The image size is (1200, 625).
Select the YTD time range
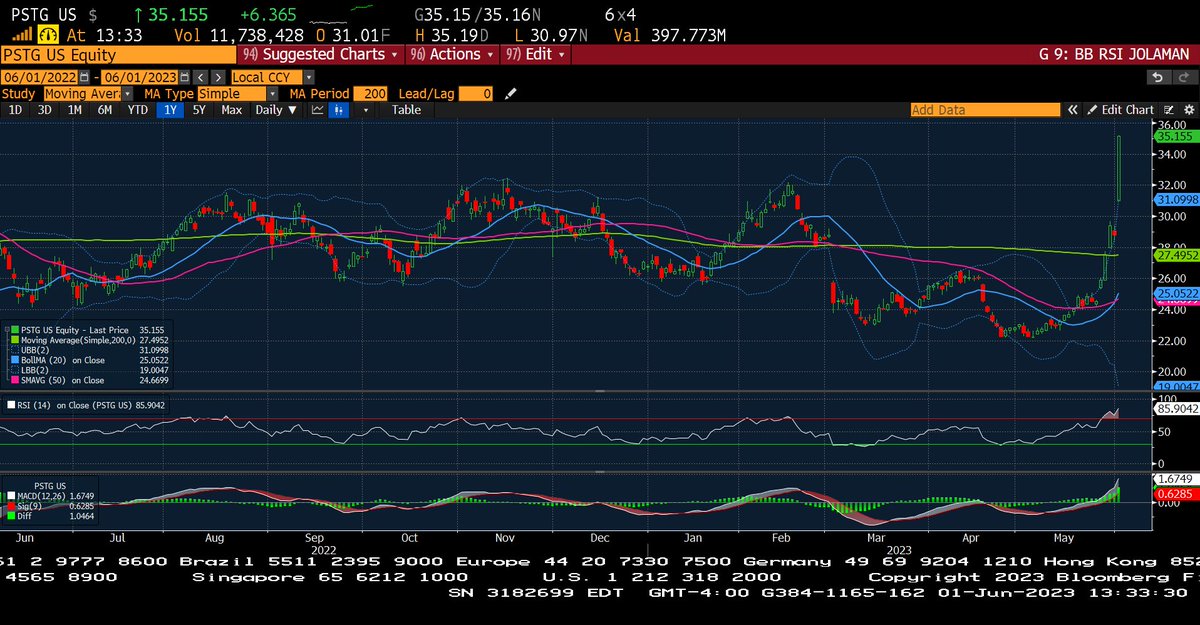tap(138, 110)
